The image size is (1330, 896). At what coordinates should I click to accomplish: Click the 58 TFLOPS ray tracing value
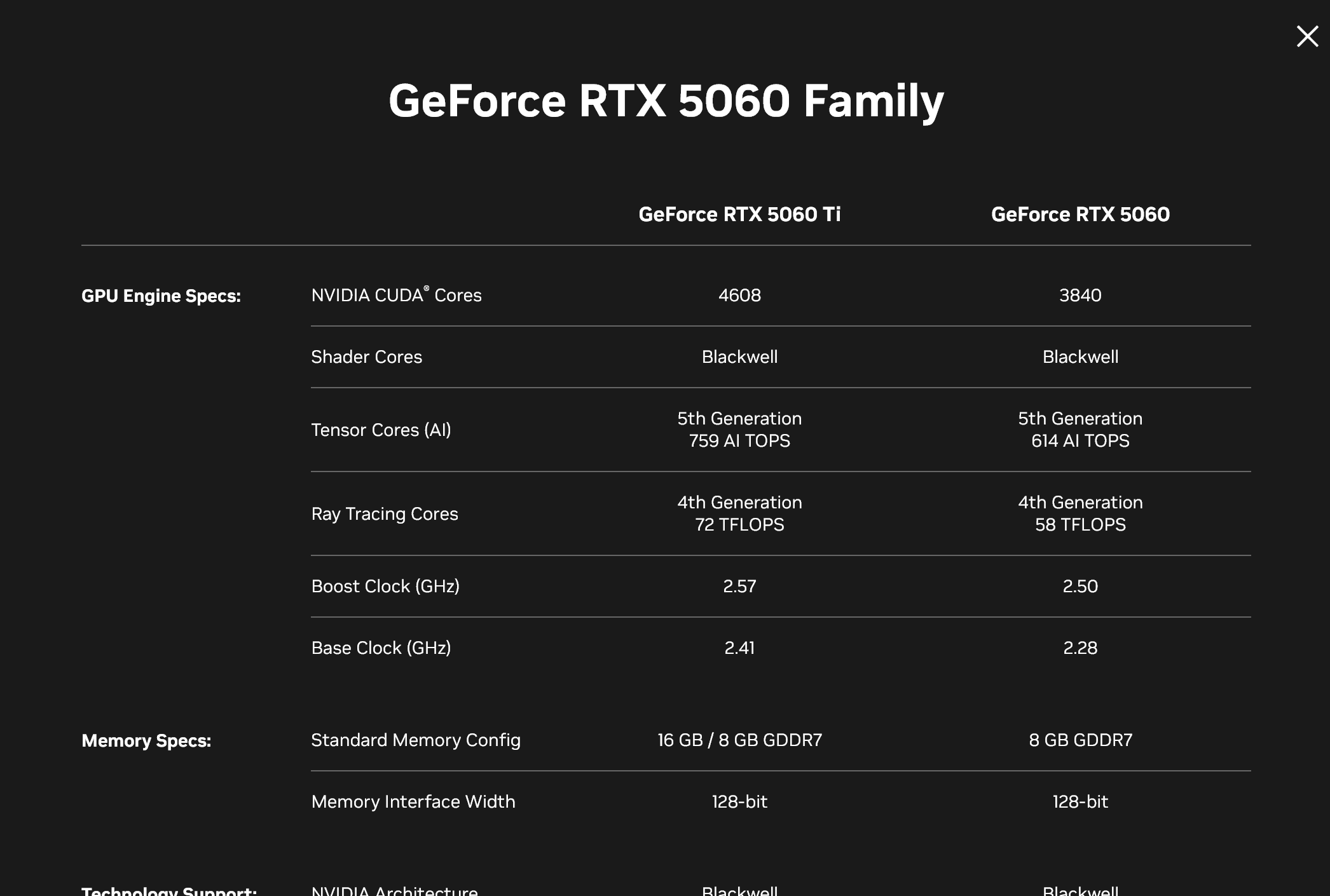point(1080,524)
